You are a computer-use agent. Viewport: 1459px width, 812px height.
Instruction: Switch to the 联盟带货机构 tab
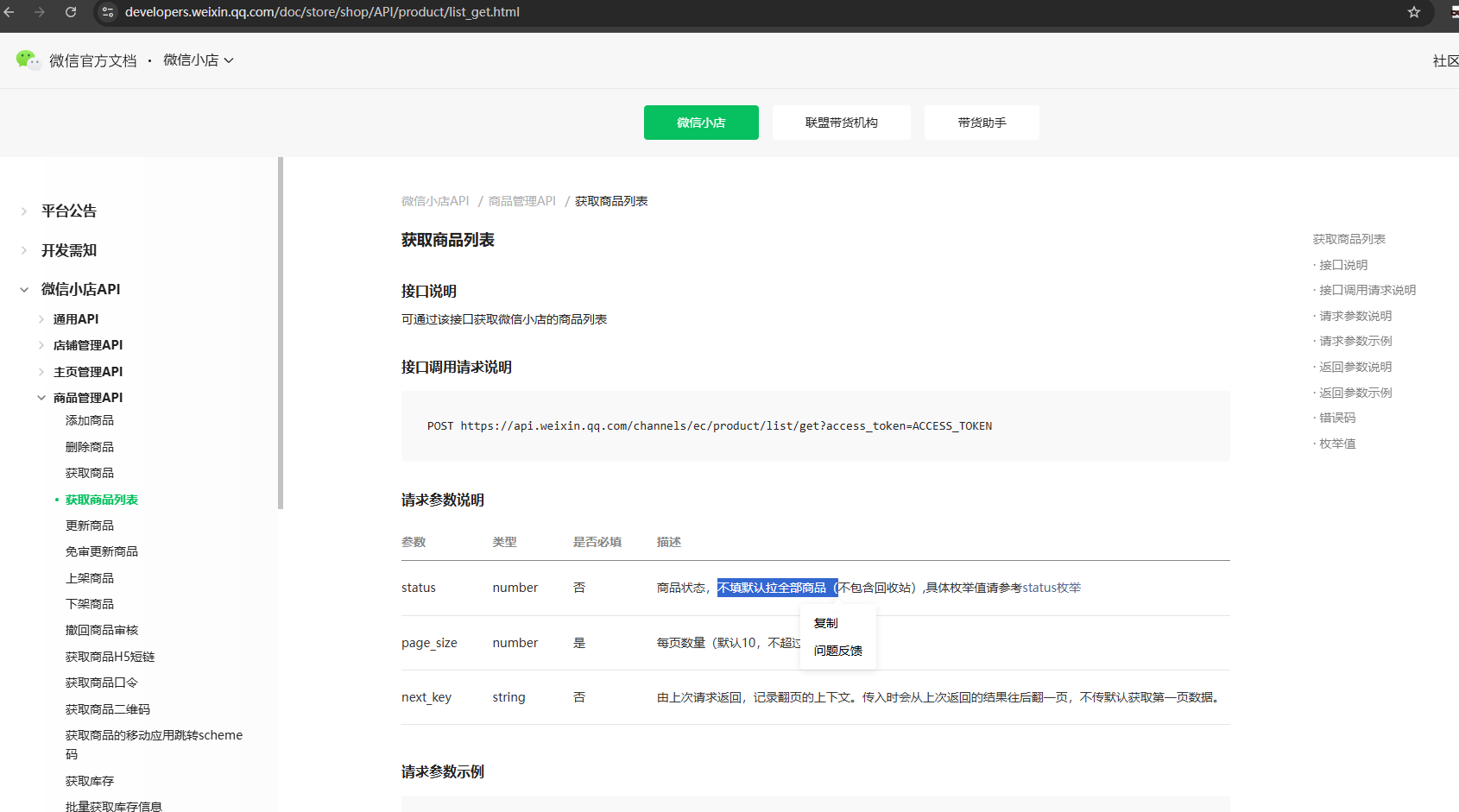pos(842,123)
